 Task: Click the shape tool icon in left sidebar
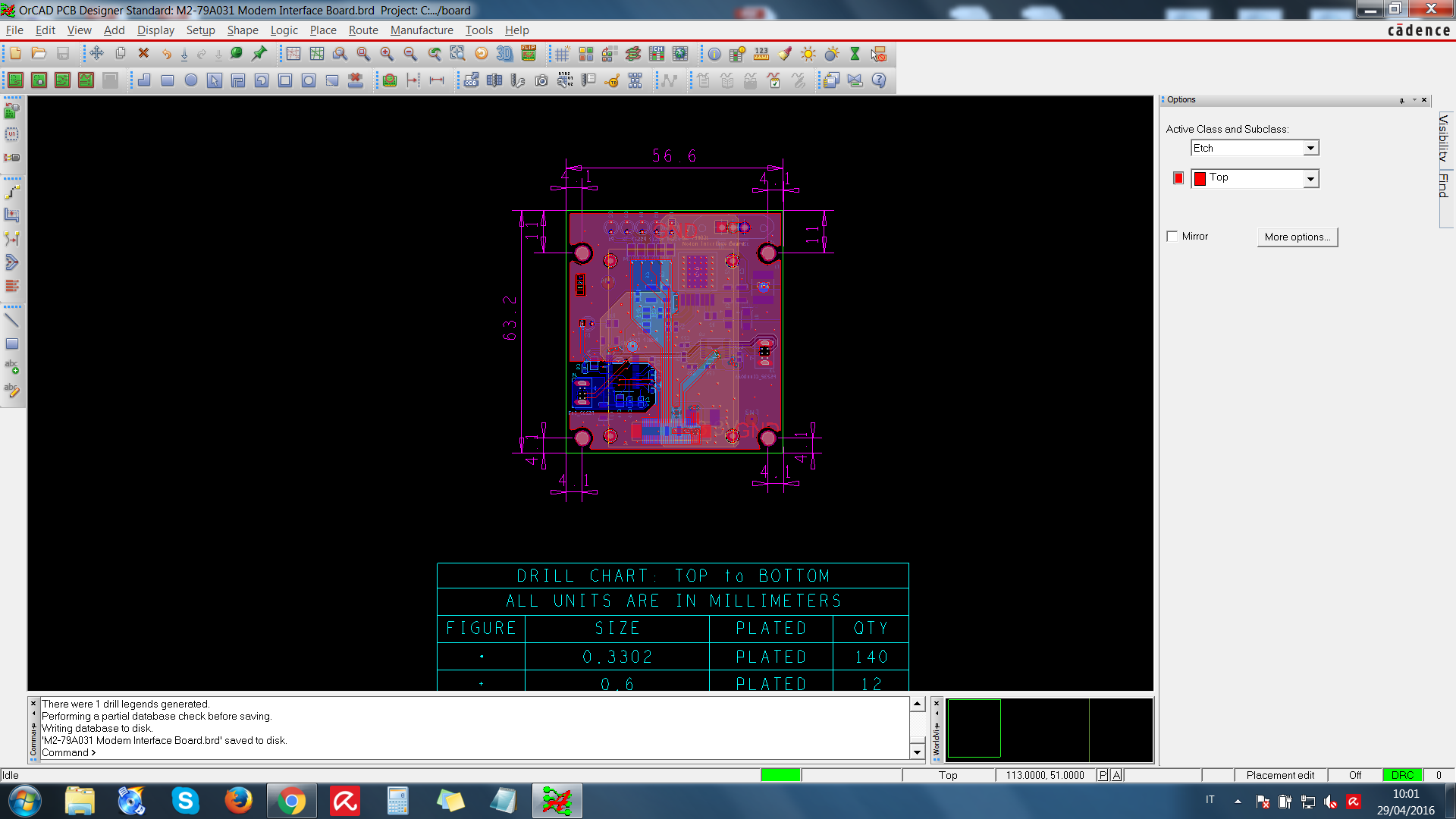click(12, 345)
